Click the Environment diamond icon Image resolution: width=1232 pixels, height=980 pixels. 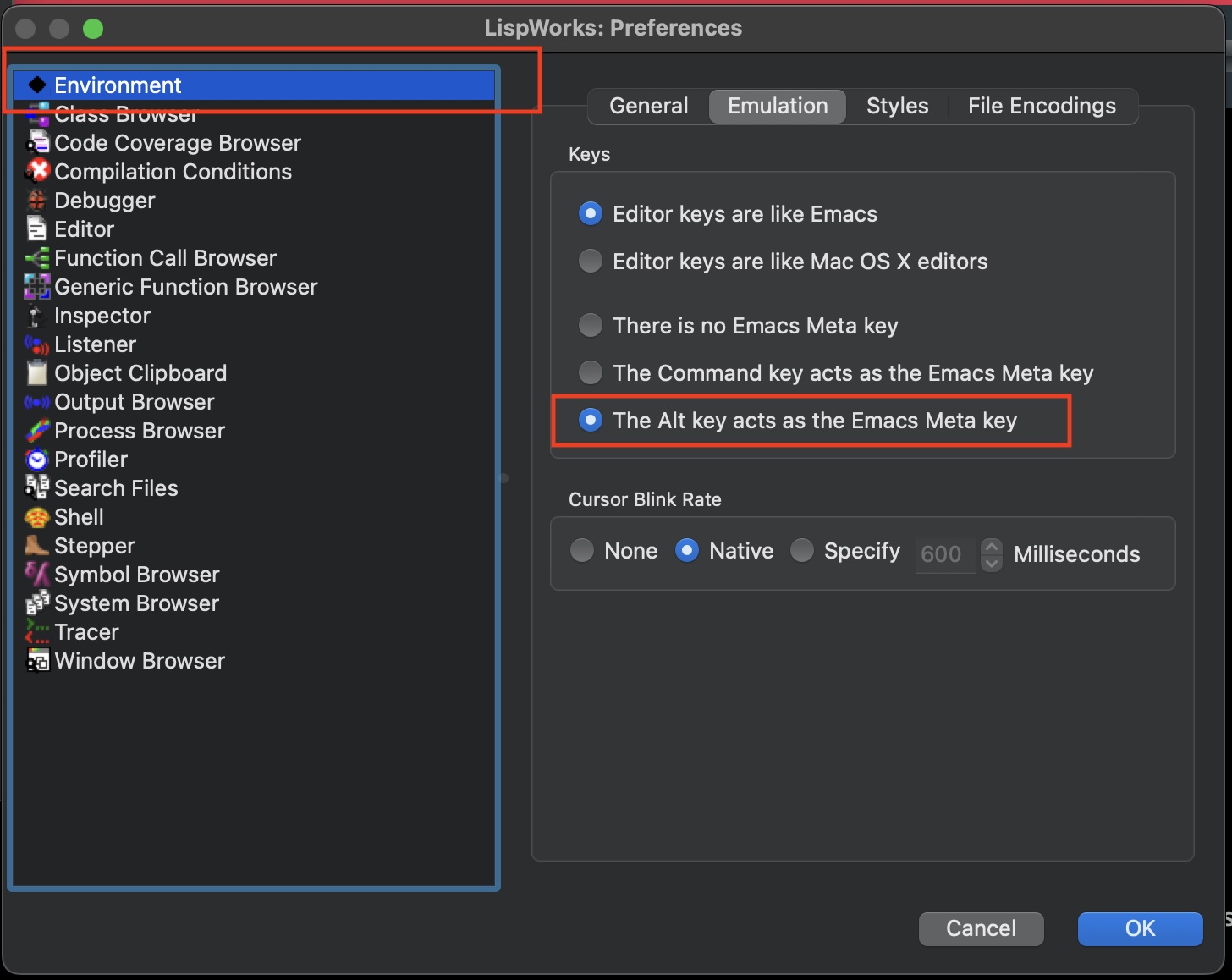[36, 85]
